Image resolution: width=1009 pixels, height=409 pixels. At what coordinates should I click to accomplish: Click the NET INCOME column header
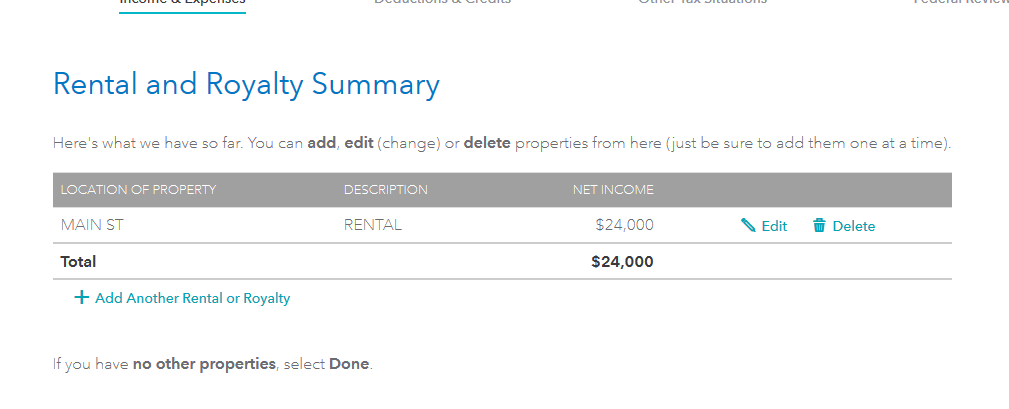coord(613,190)
